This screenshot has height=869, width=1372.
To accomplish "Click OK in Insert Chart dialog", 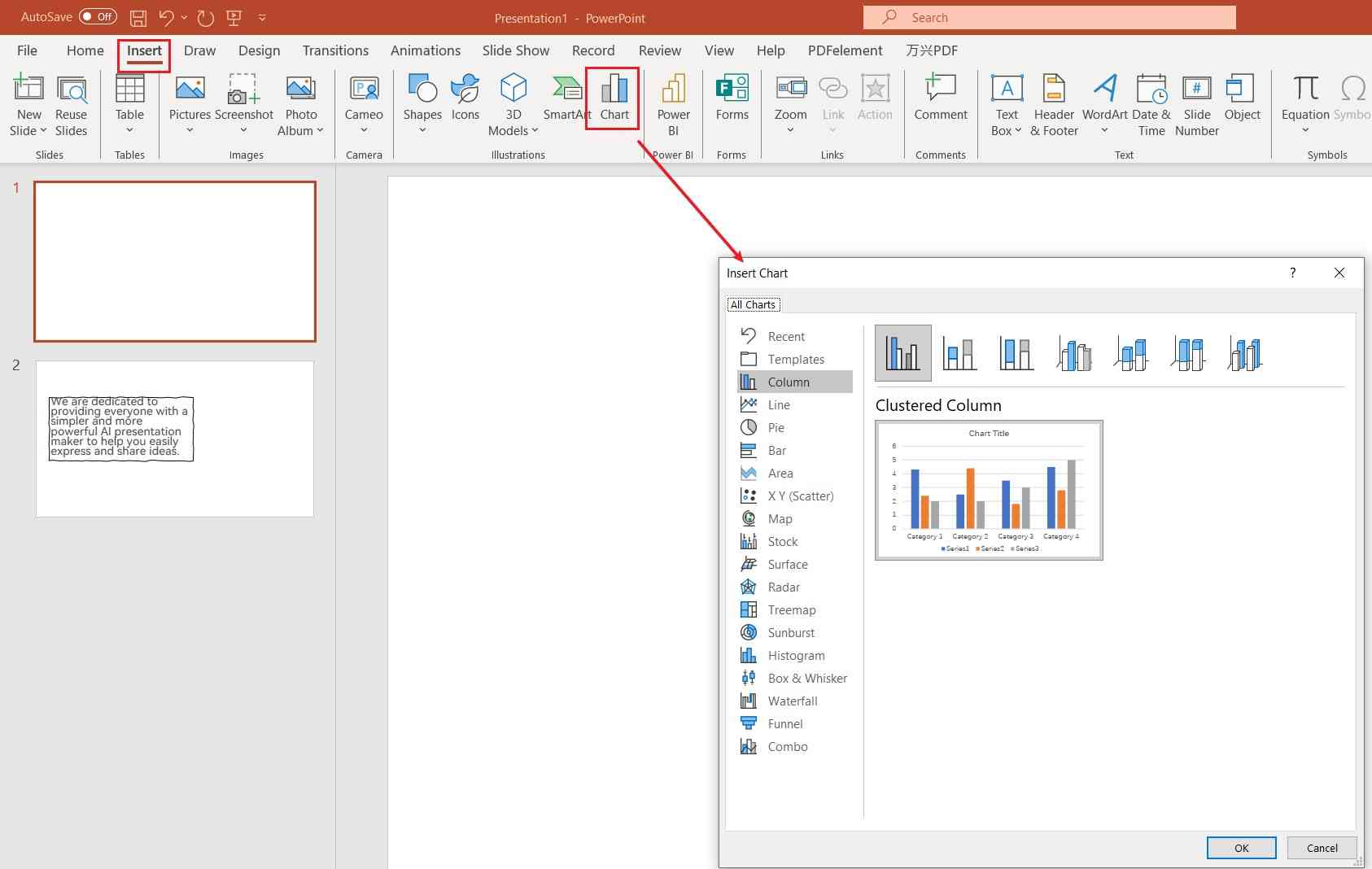I will [x=1241, y=848].
